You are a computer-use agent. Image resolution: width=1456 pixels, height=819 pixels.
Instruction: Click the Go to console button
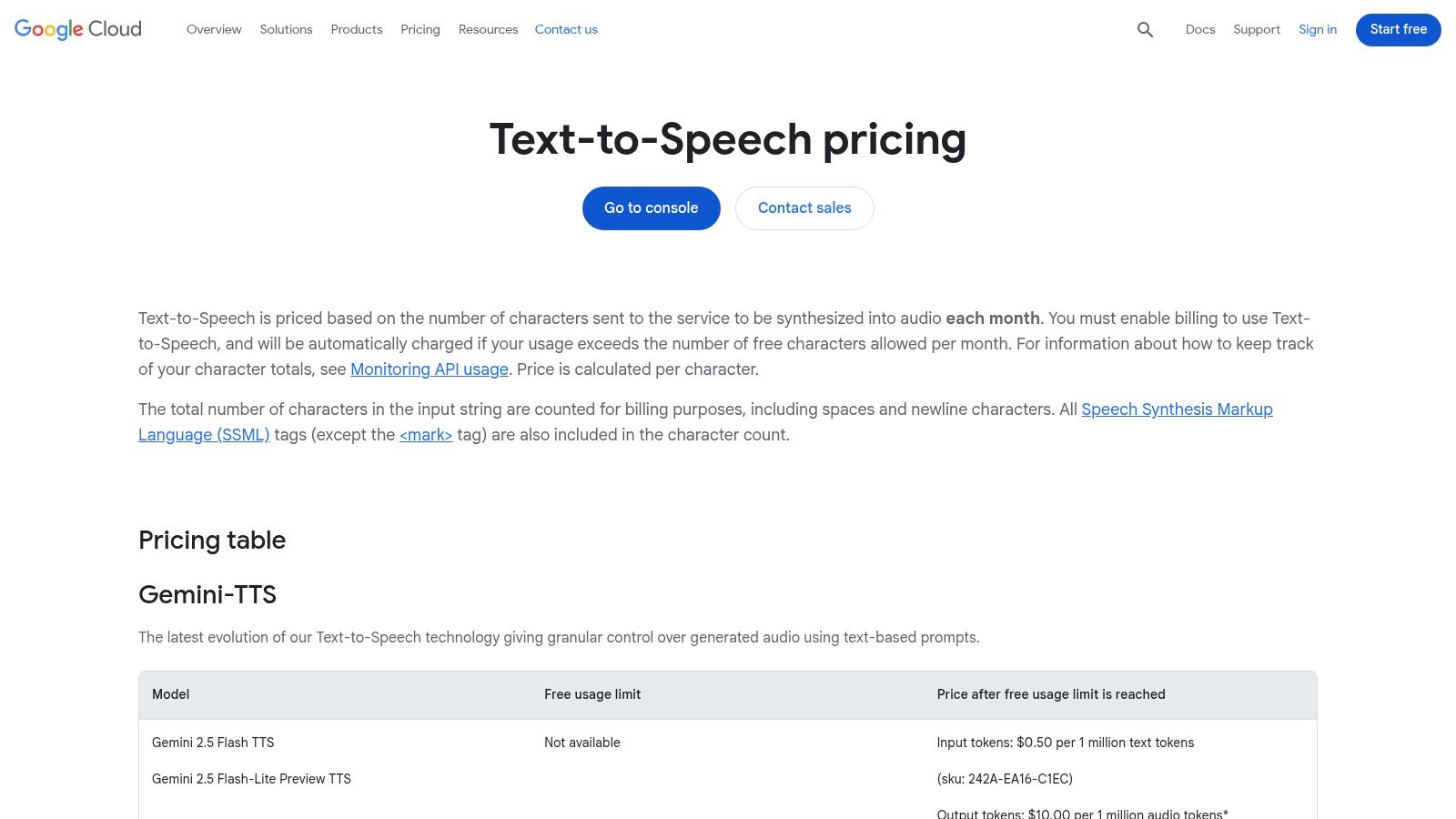click(651, 207)
